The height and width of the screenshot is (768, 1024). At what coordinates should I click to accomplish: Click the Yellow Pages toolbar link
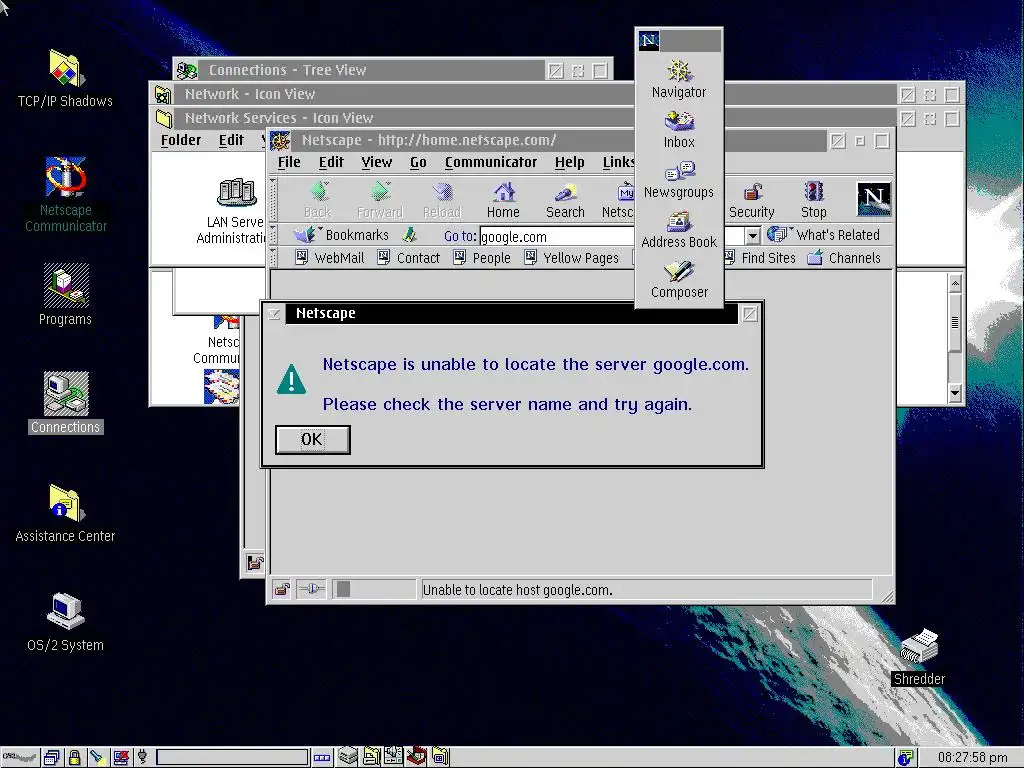click(x=571, y=258)
